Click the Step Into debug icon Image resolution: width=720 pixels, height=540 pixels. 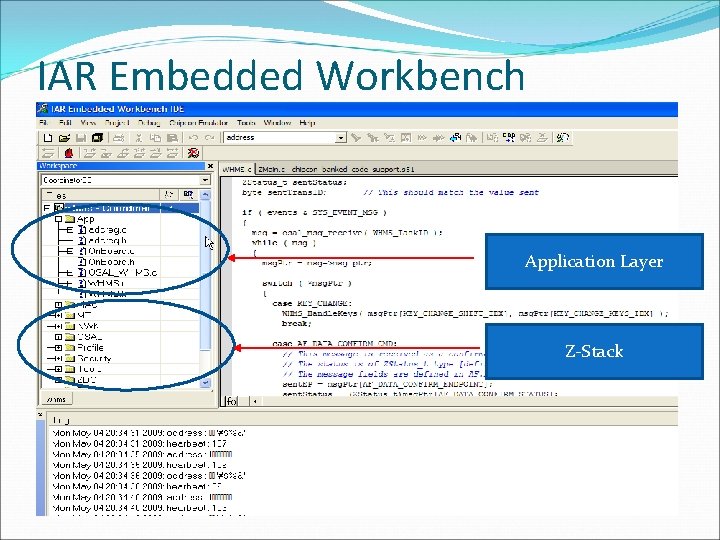[x=106, y=153]
